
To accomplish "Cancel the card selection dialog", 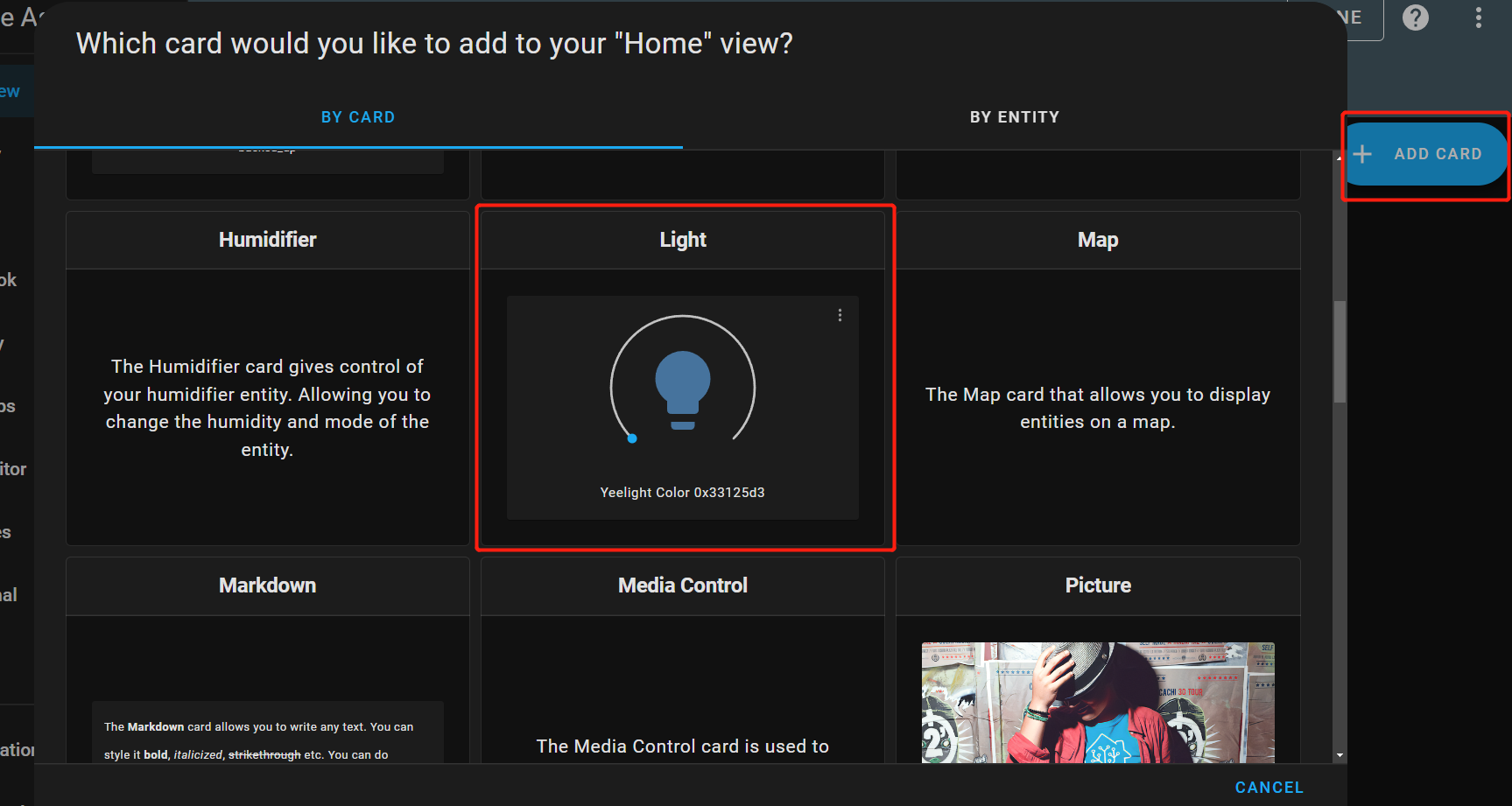I will [x=1269, y=788].
